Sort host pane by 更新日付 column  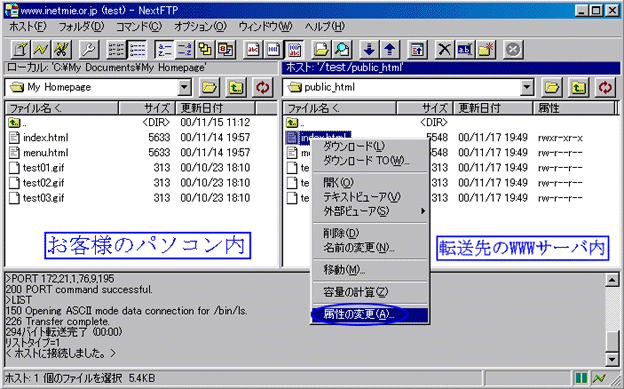coord(493,108)
